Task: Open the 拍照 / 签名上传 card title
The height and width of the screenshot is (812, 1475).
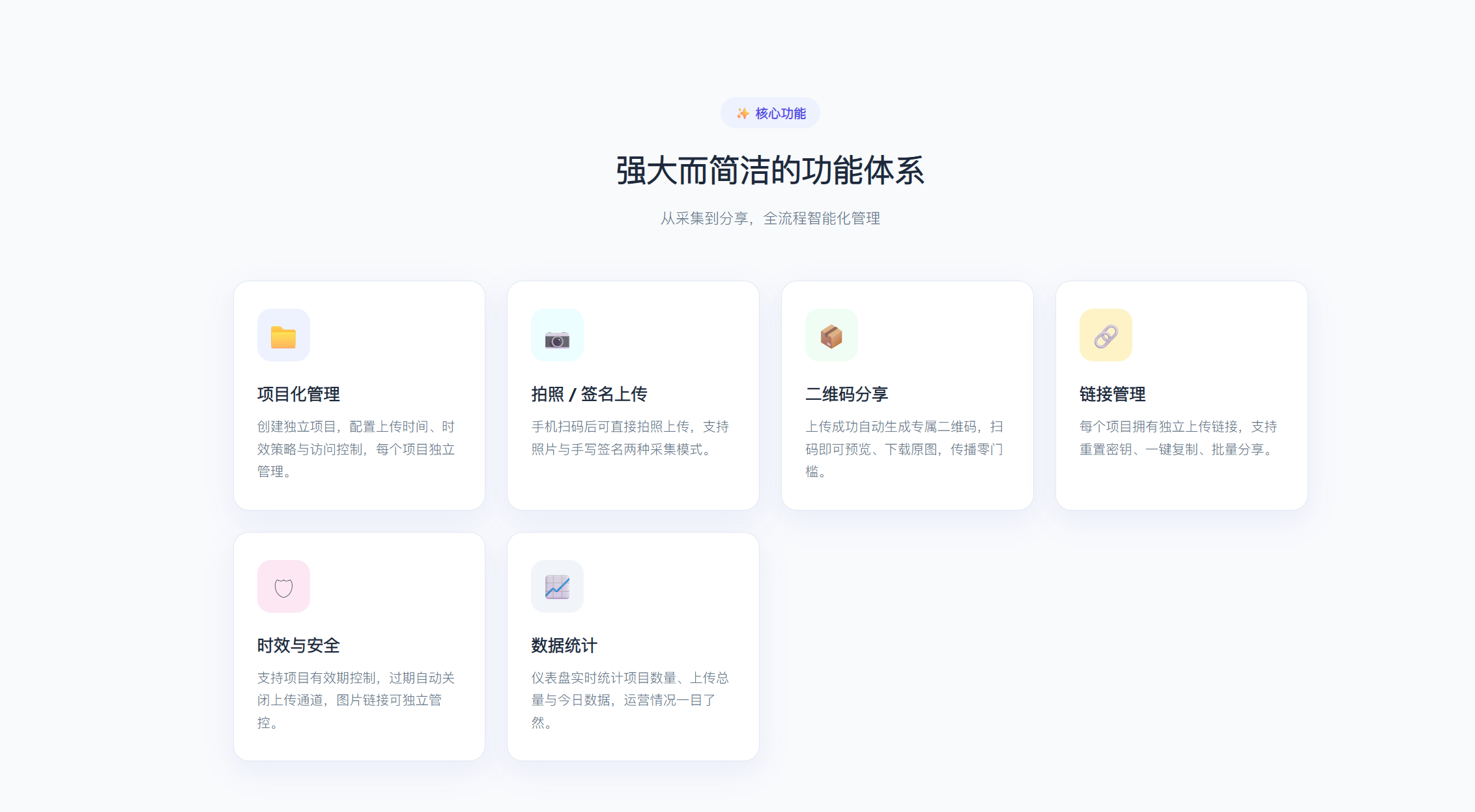Action: tap(589, 394)
